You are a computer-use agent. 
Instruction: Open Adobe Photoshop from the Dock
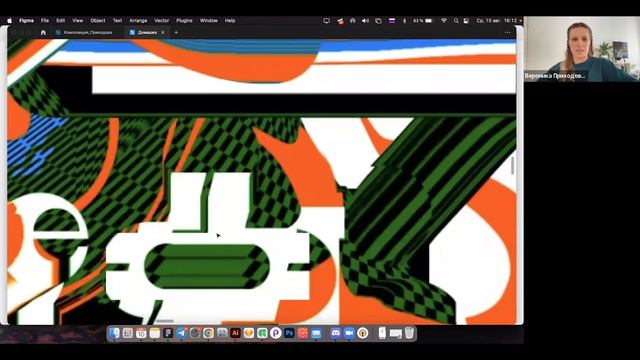click(x=289, y=333)
